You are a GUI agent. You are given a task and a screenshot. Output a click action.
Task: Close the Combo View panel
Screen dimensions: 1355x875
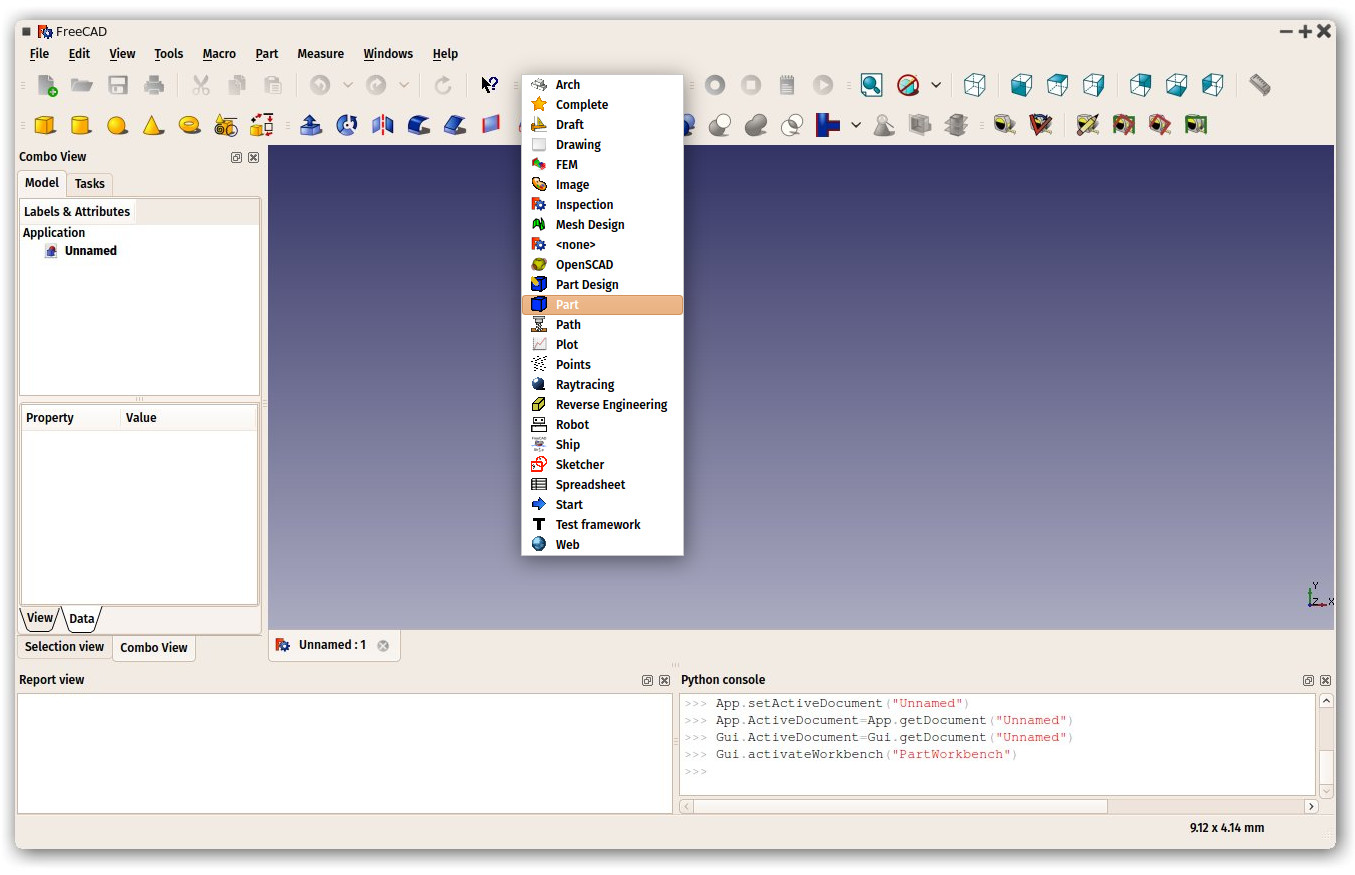tap(253, 158)
